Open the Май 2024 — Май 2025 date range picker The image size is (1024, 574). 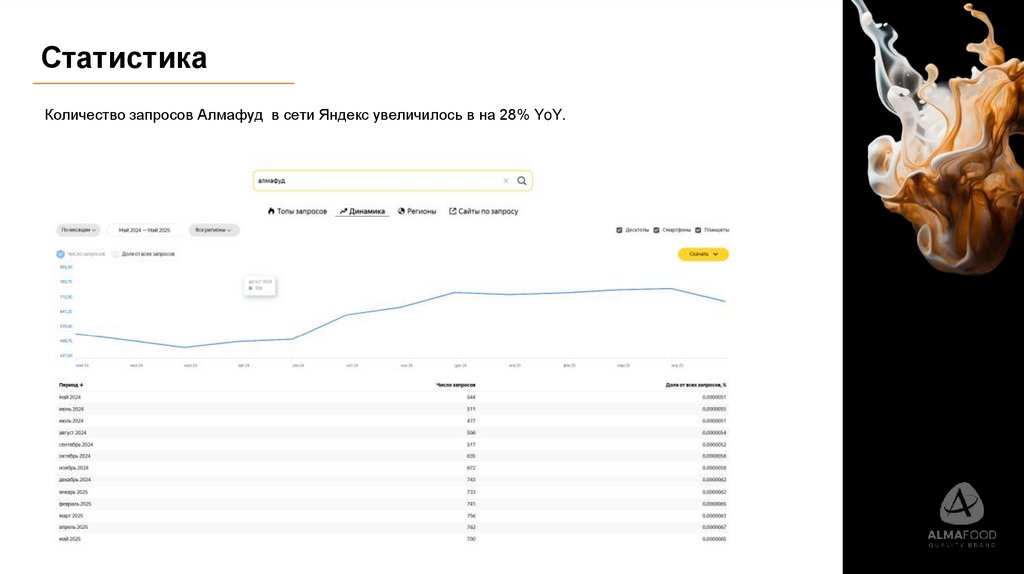click(x=144, y=230)
